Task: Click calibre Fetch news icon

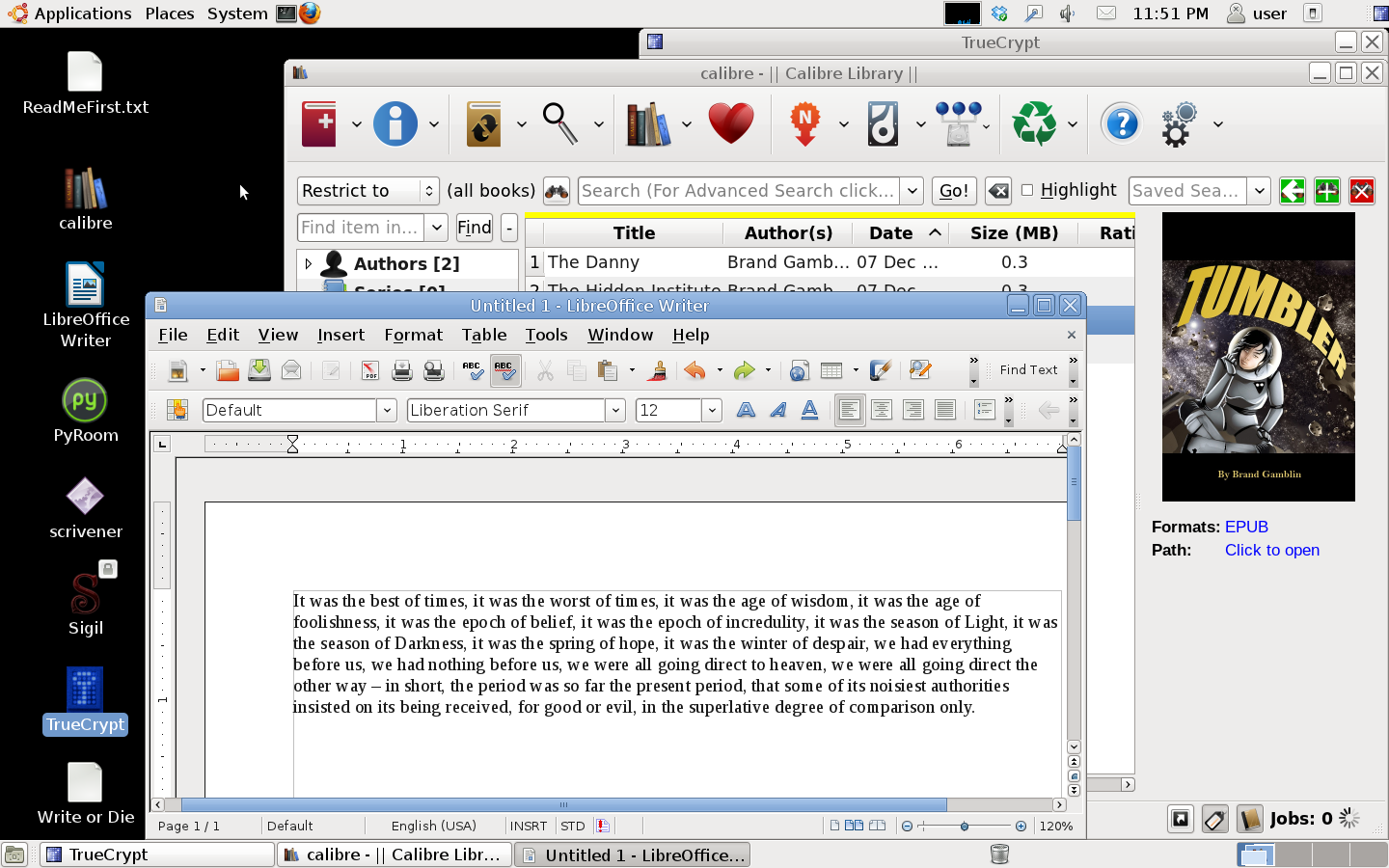Action: [805, 123]
